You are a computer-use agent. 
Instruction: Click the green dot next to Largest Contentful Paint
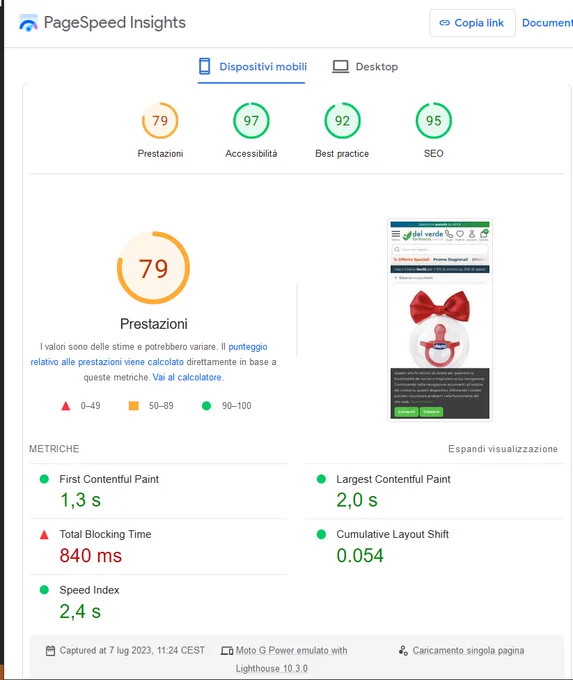[321, 479]
